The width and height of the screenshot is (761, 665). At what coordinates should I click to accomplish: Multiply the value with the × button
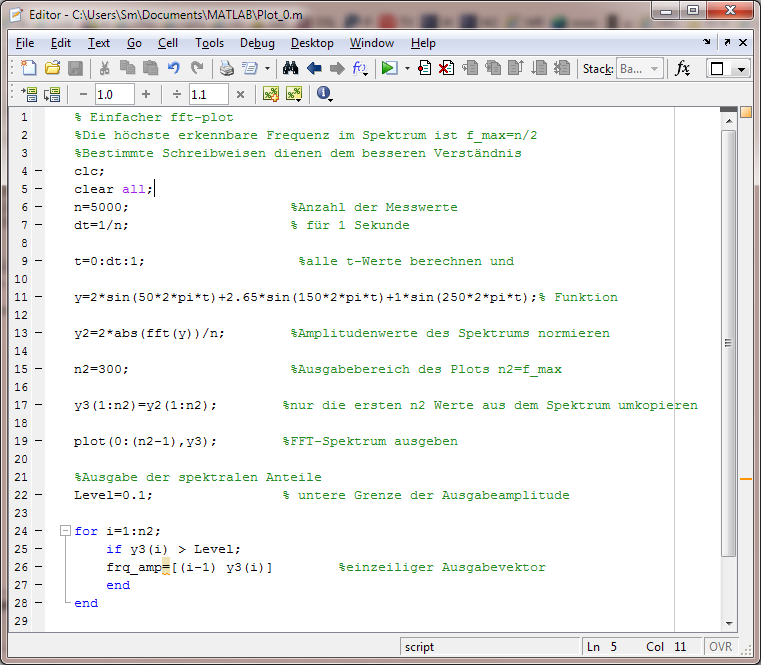coord(240,94)
